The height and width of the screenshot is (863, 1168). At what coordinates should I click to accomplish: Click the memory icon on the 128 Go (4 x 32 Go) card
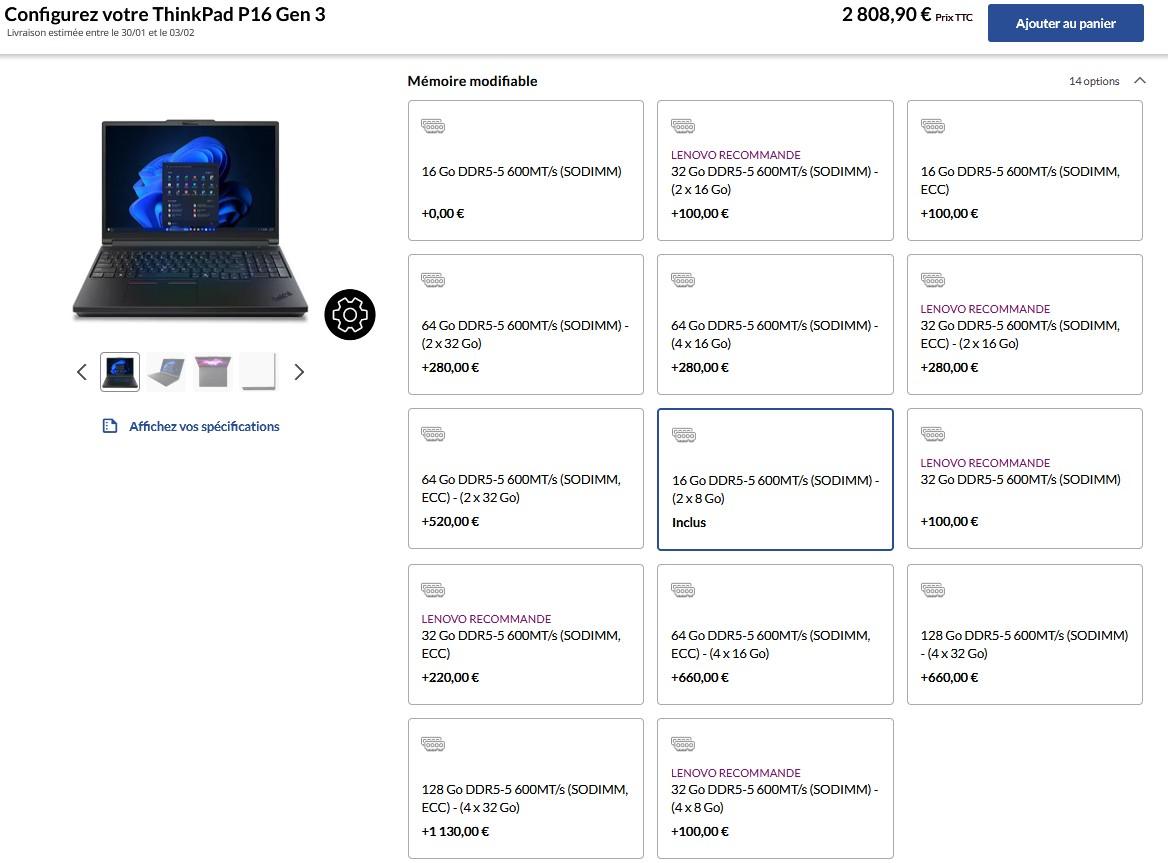click(x=933, y=589)
